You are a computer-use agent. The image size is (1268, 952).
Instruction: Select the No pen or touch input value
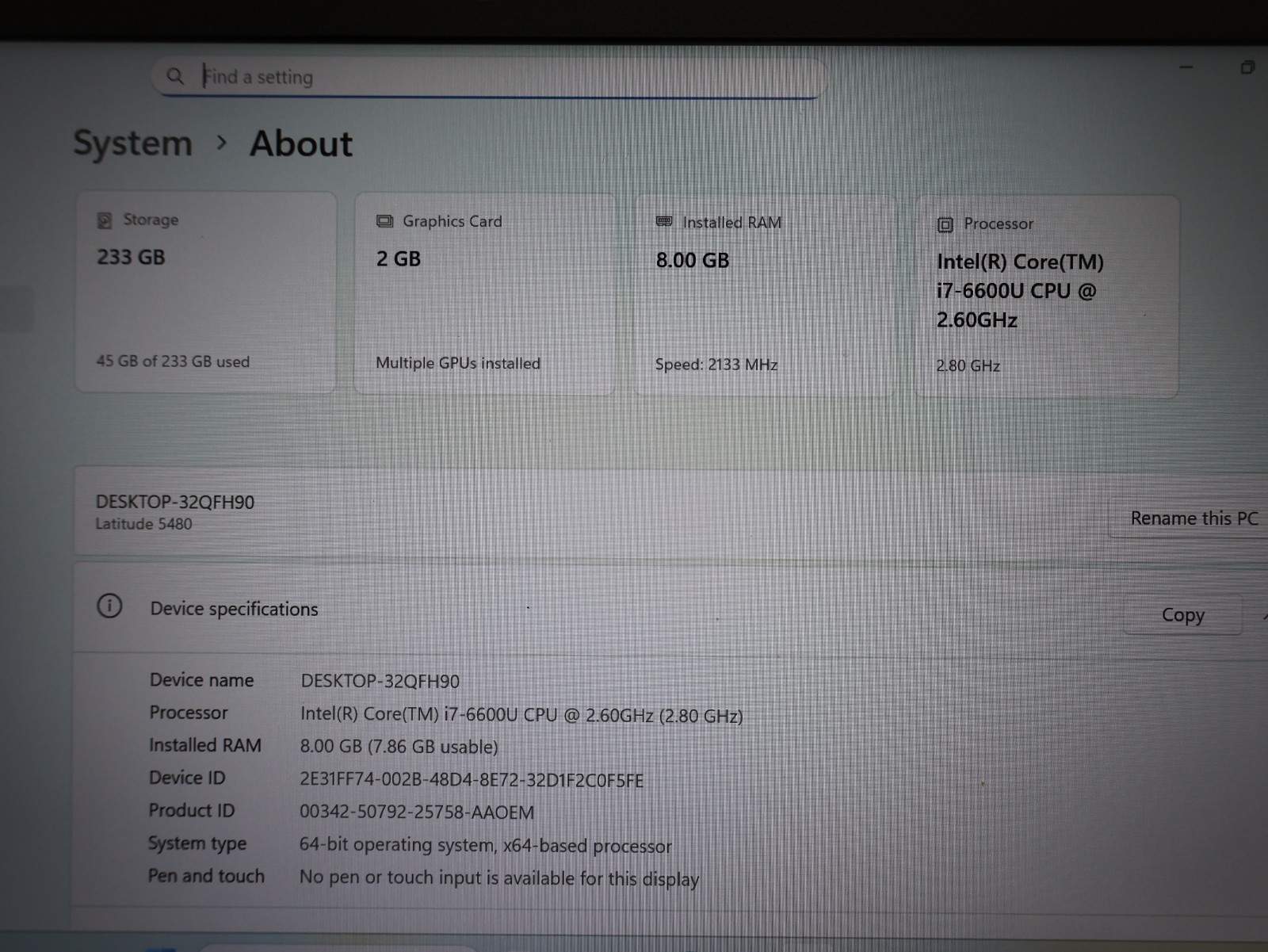pos(499,878)
